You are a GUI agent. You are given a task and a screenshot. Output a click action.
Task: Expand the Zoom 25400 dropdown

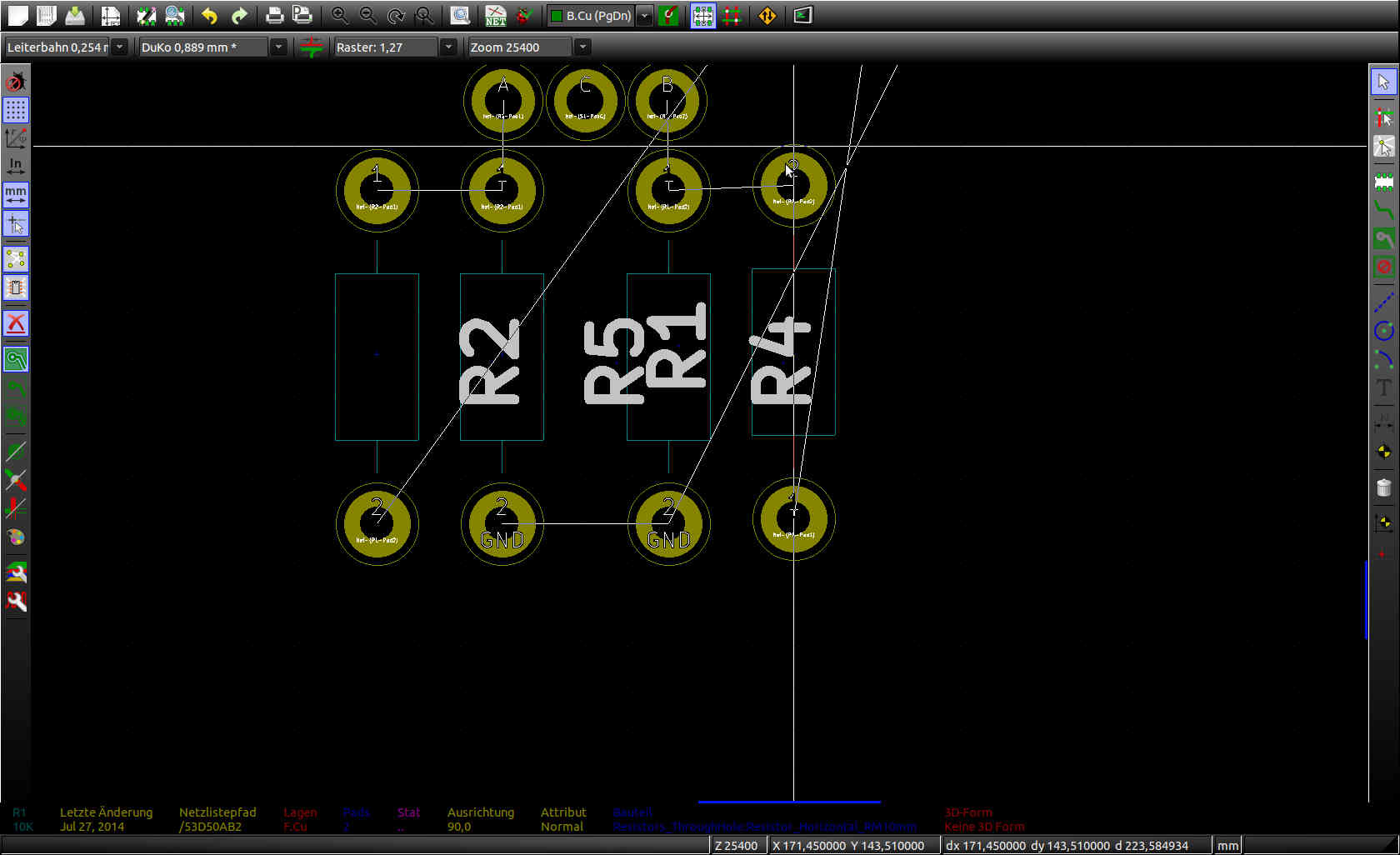[582, 47]
